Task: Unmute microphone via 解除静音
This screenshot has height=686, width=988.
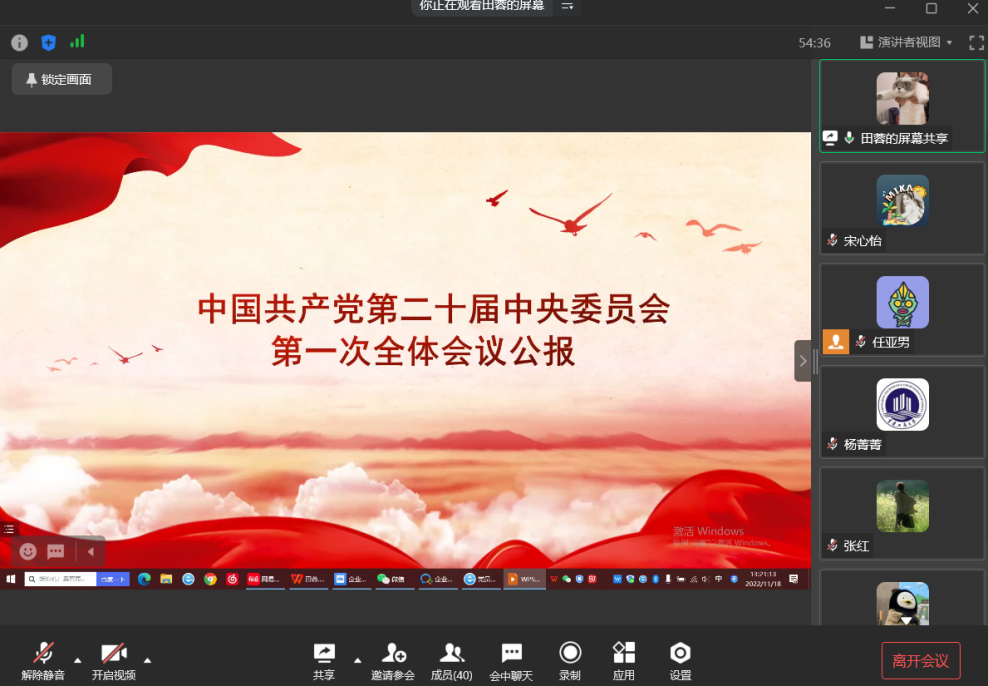Action: (43, 661)
